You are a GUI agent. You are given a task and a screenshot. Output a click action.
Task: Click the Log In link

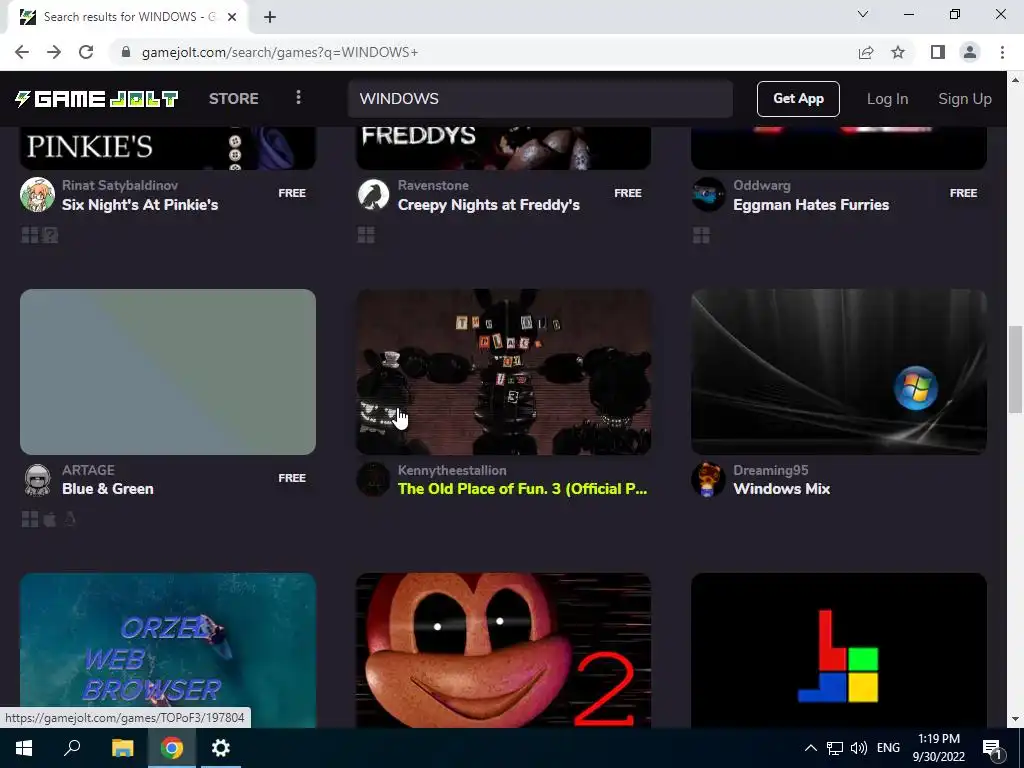pyautogui.click(x=887, y=99)
